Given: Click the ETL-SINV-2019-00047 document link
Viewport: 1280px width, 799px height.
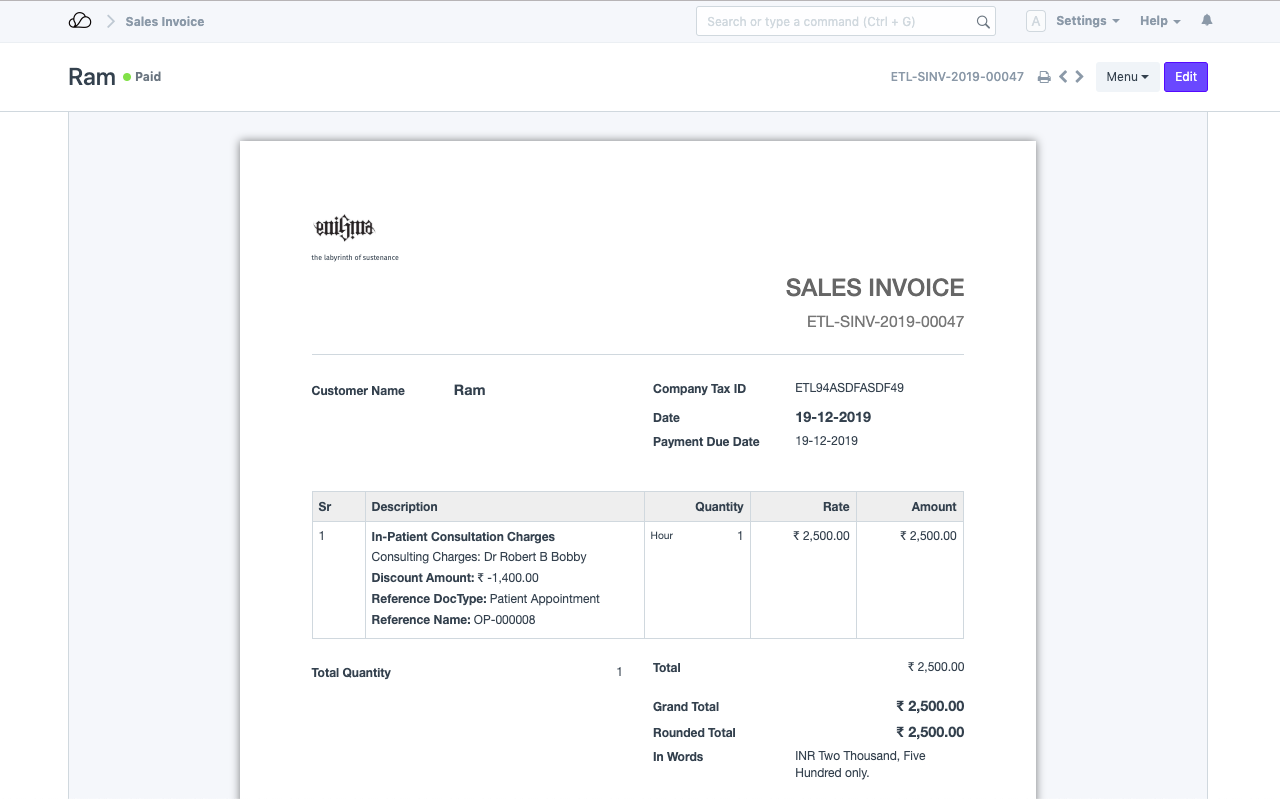Looking at the screenshot, I should 957,76.
